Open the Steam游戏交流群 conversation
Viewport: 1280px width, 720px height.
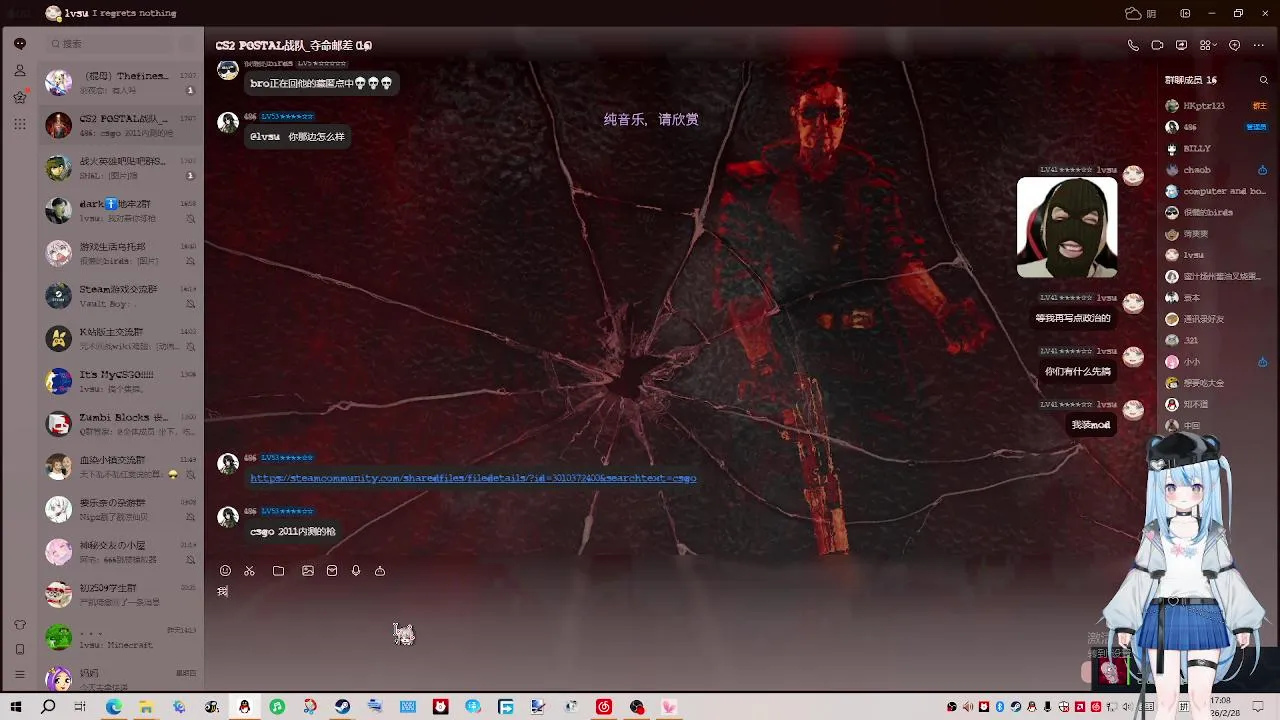pos(121,295)
